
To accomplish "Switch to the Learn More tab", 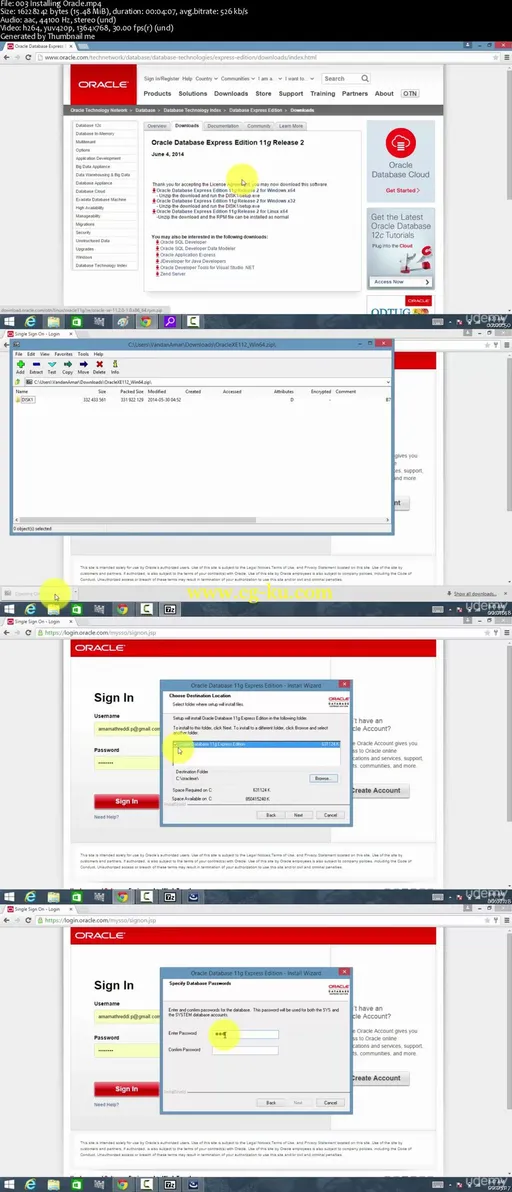I will pyautogui.click(x=291, y=125).
